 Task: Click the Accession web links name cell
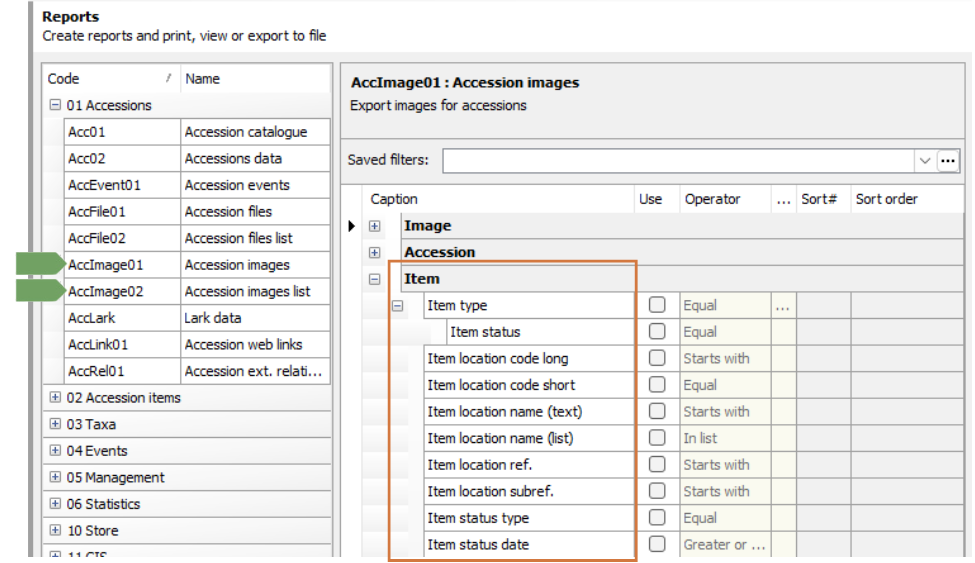[255, 345]
